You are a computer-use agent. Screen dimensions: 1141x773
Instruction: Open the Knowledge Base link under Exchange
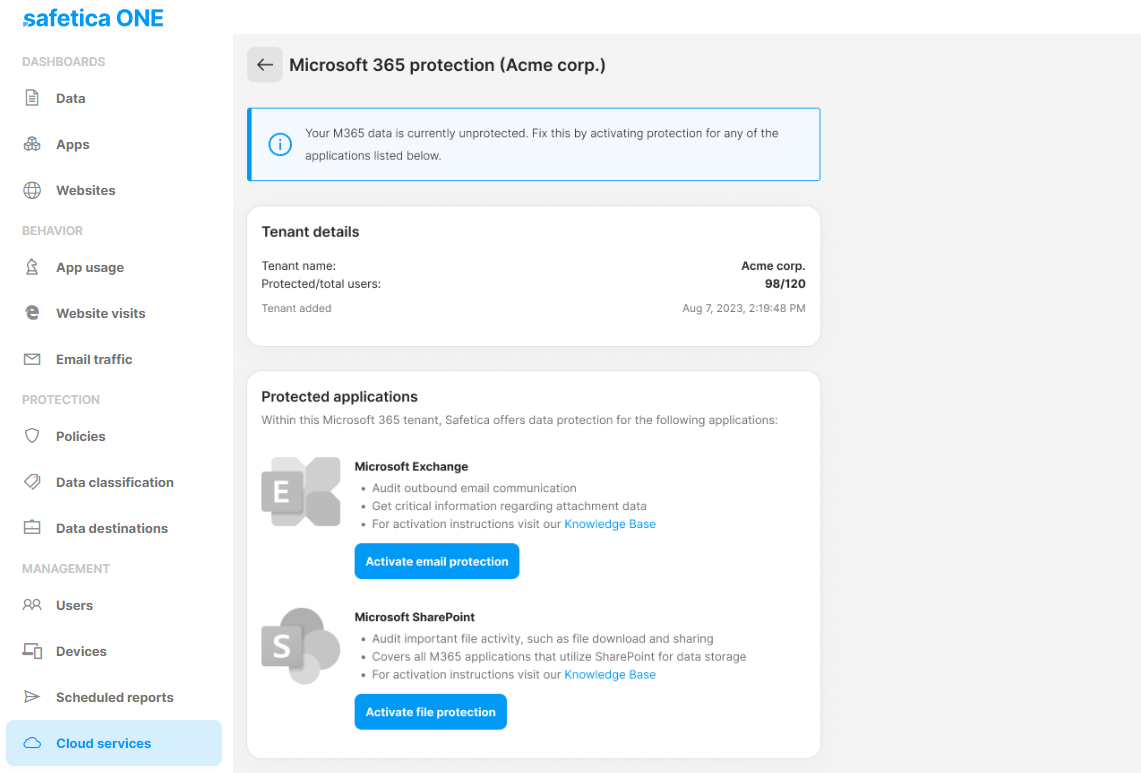pos(610,523)
